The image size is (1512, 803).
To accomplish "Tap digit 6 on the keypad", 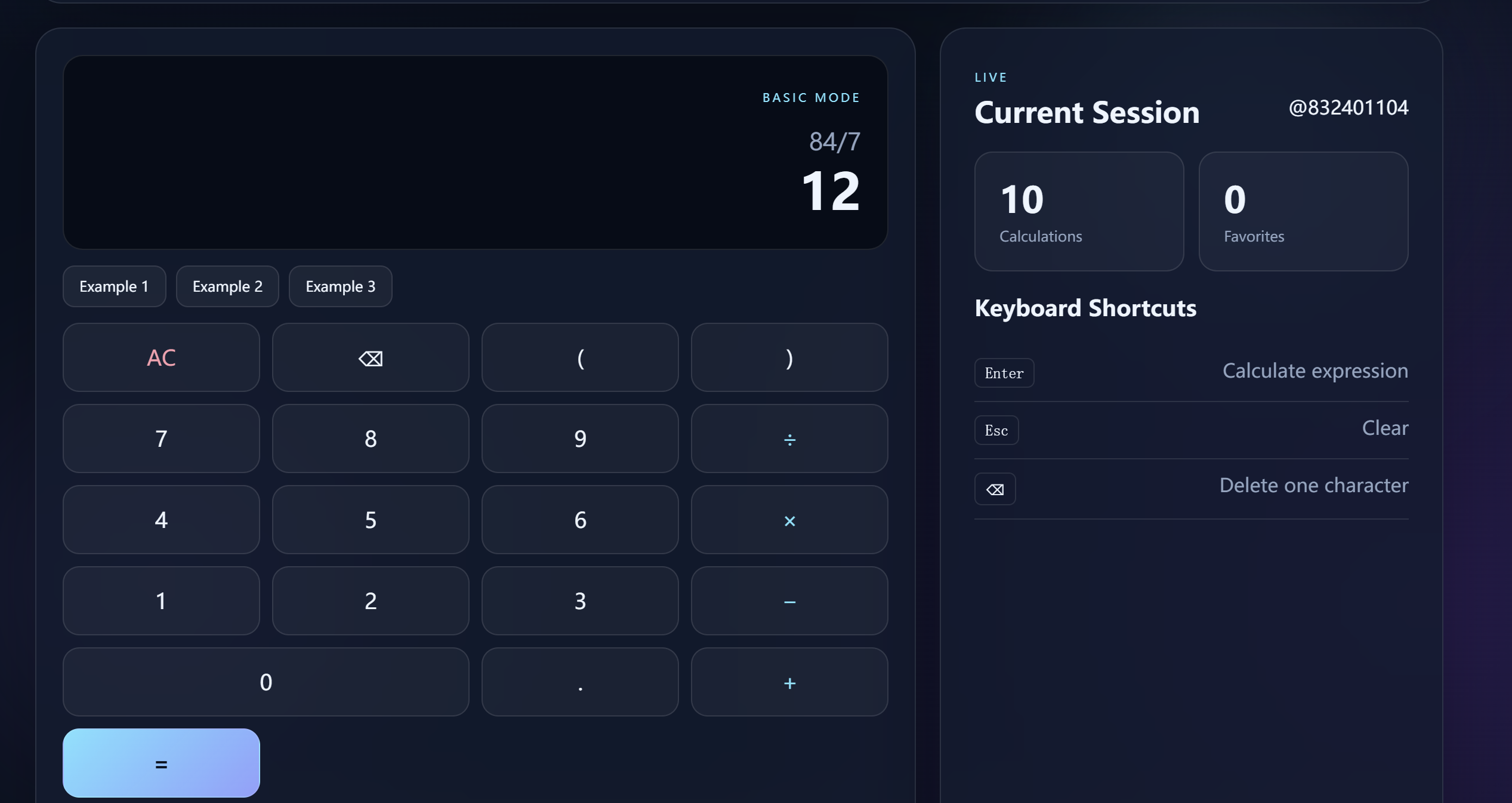I will pos(580,520).
